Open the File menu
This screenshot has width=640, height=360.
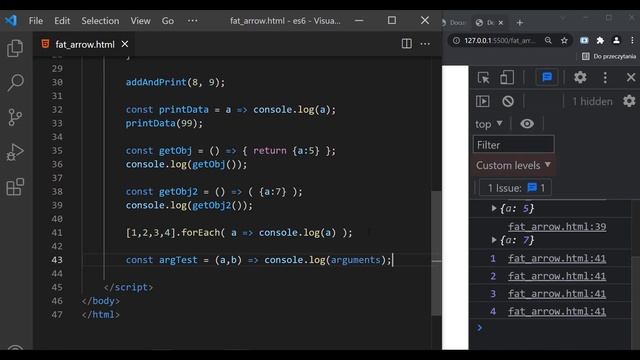36,21
